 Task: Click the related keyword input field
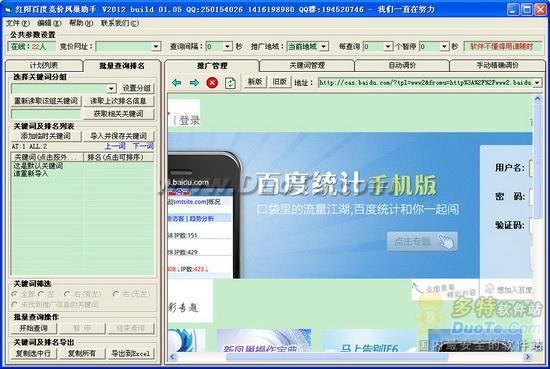point(46,114)
